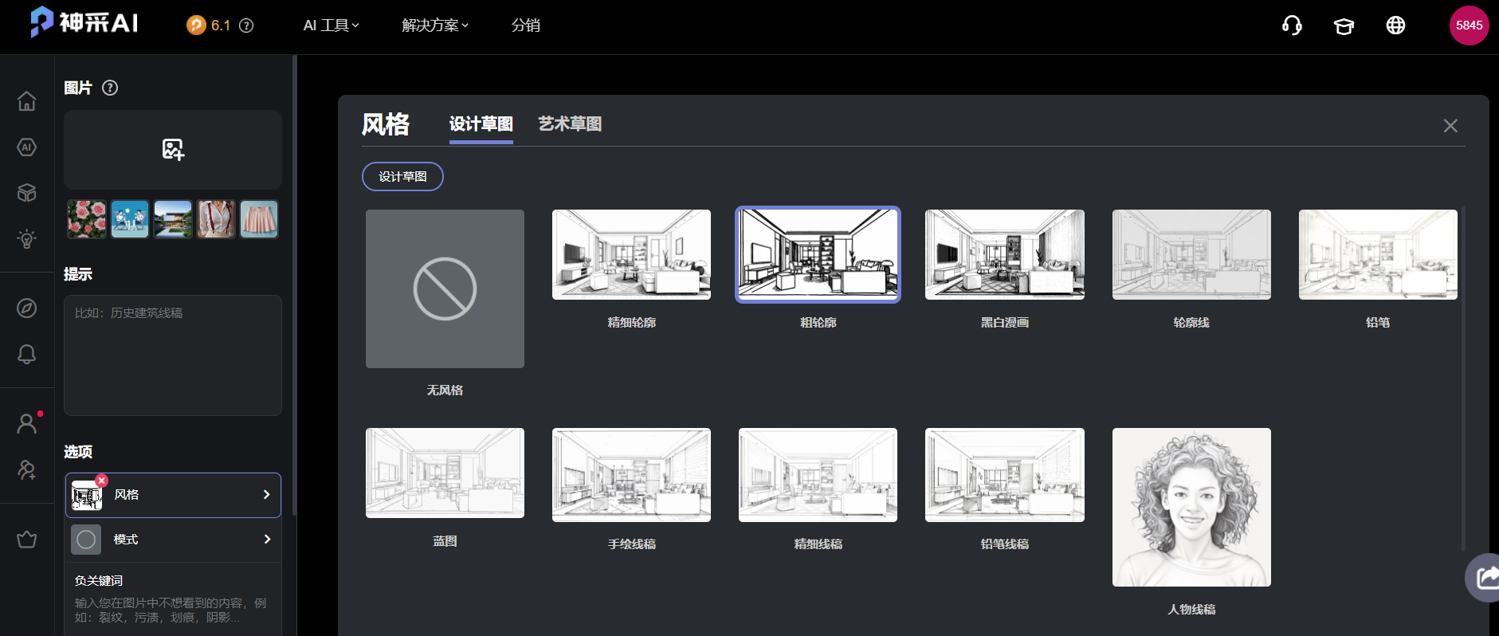Click the 提示 prompt text field
This screenshot has width=1499, height=636.
pos(173,355)
